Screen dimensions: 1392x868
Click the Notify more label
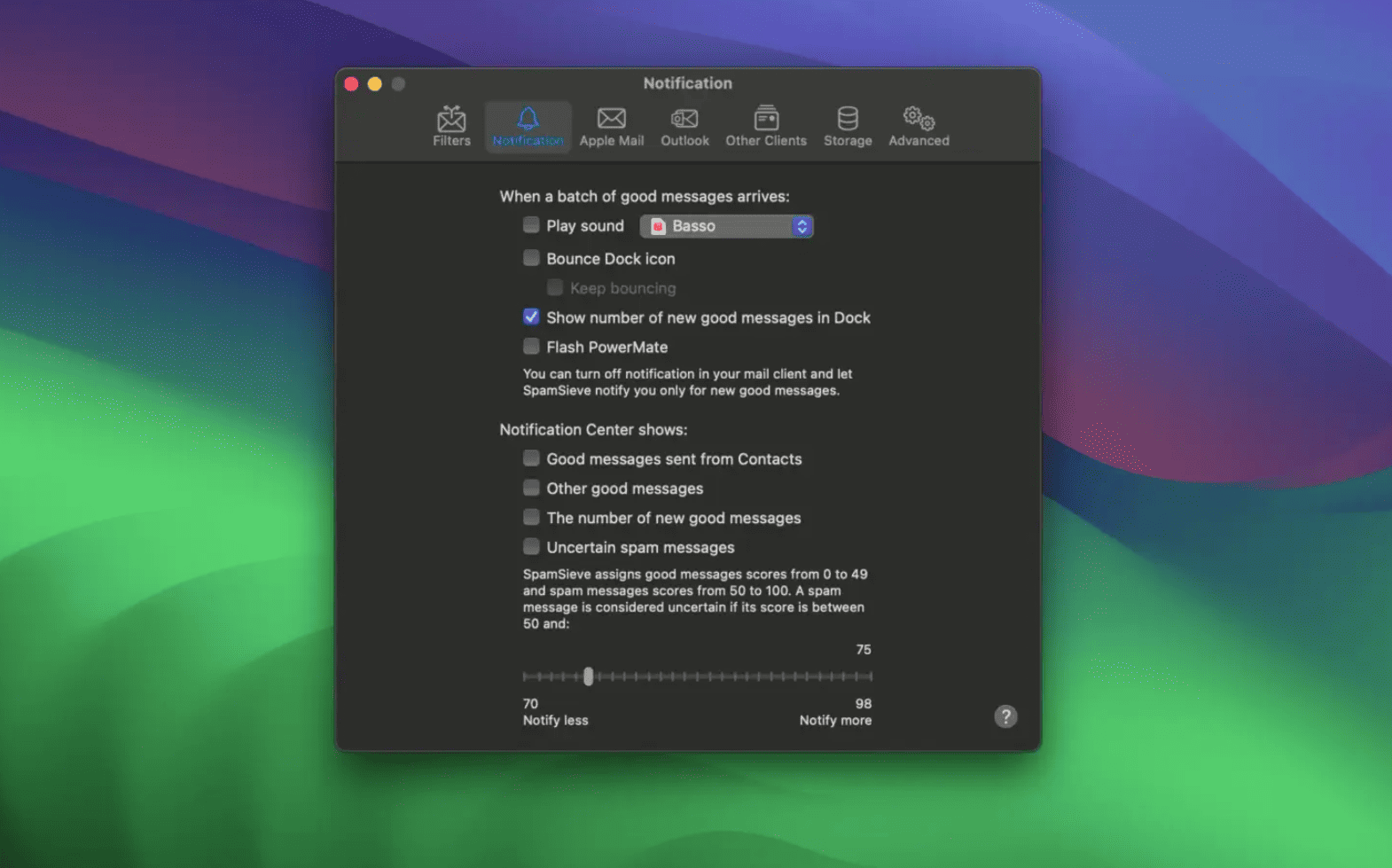coord(835,720)
